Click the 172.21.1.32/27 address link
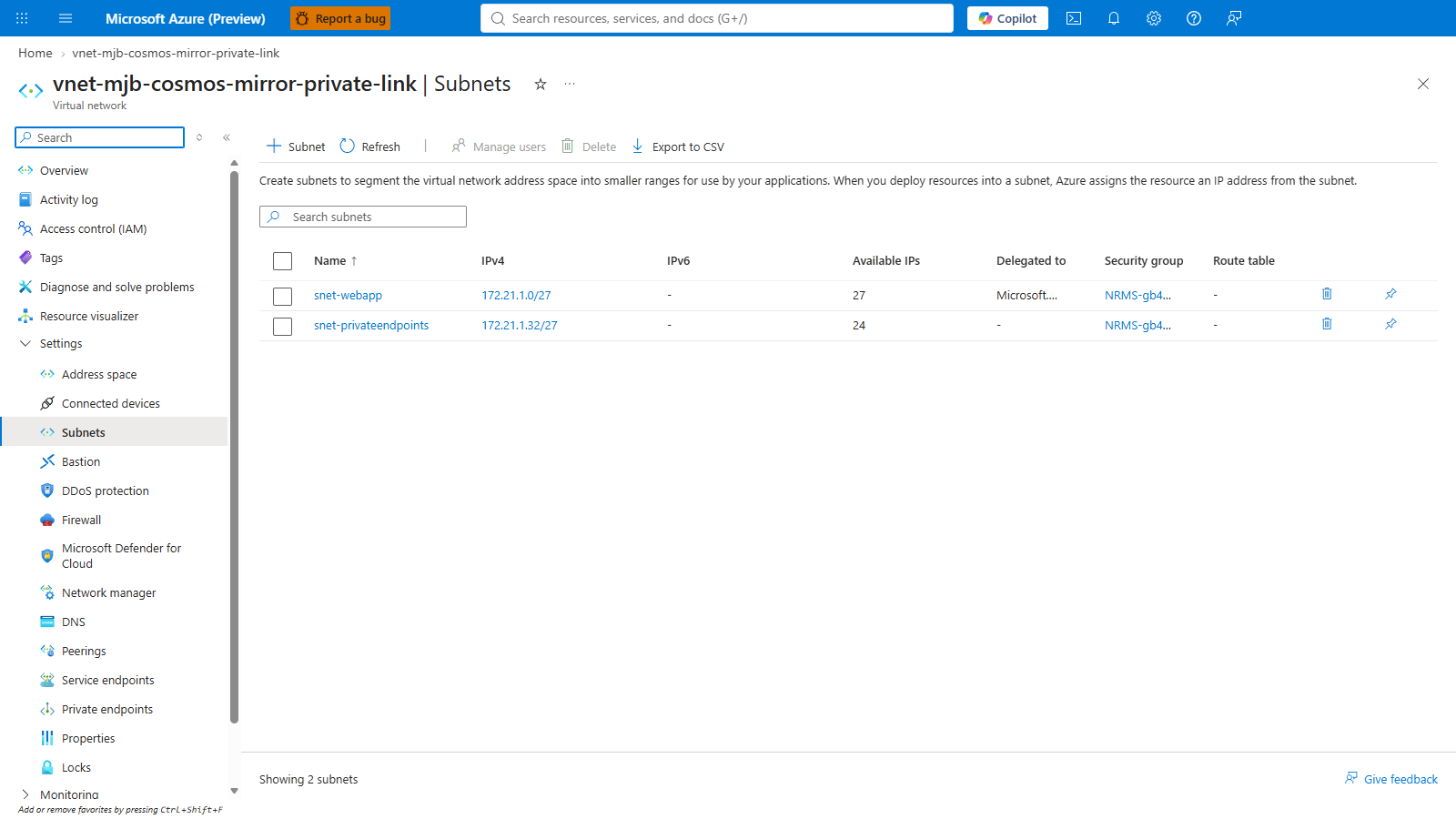The width and height of the screenshot is (1456, 819). point(520,325)
